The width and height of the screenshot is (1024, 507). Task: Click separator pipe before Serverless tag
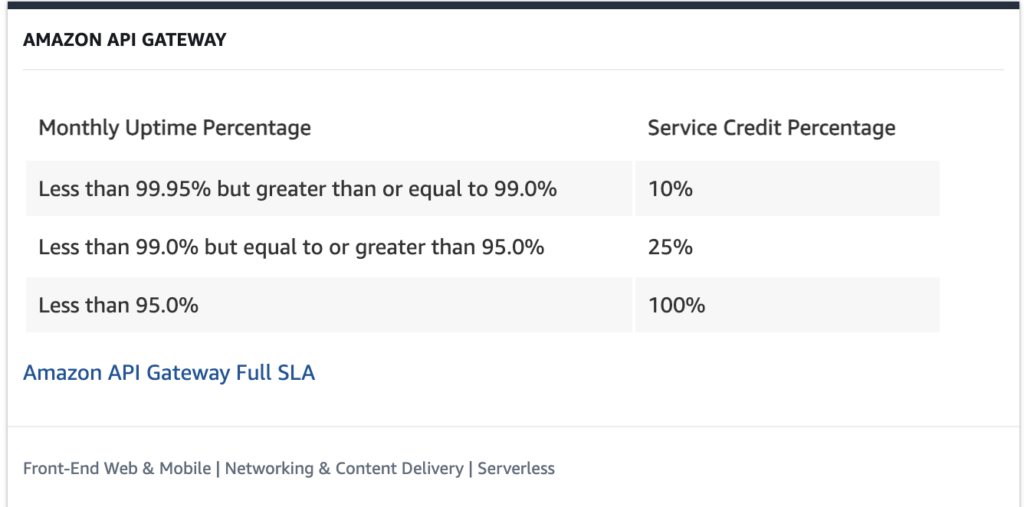(x=471, y=468)
